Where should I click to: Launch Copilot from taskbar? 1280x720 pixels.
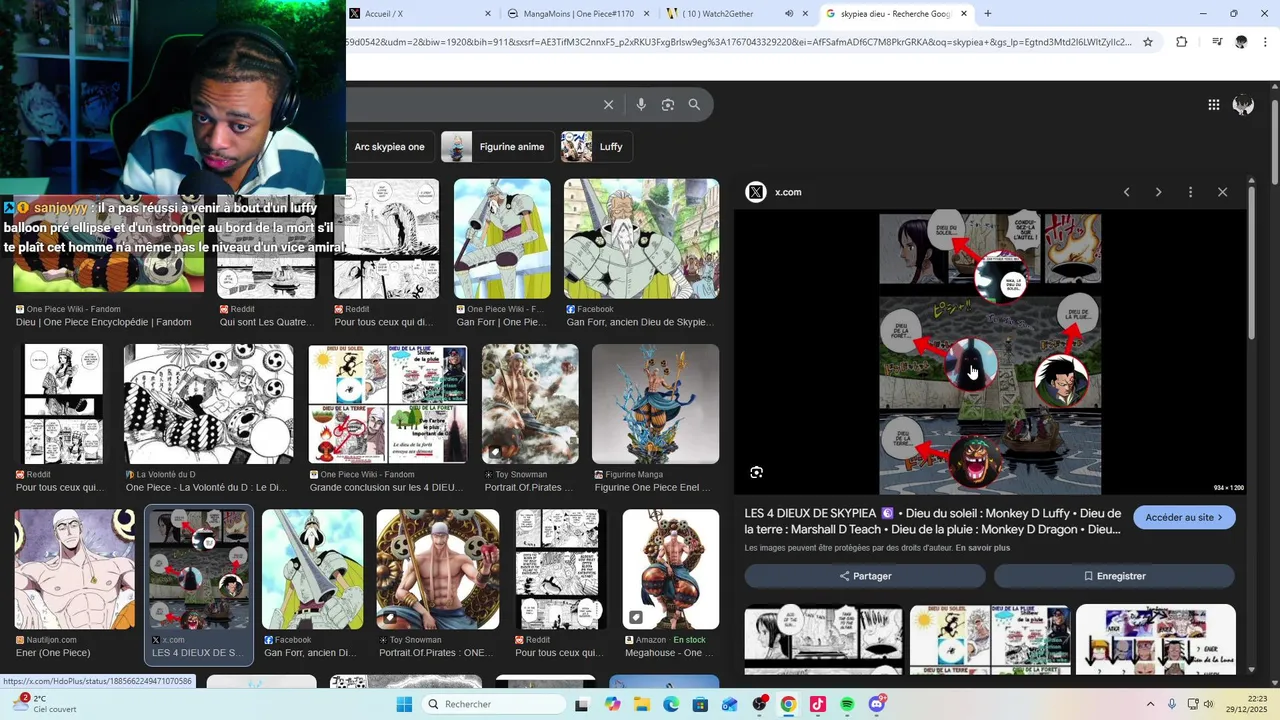[x=612, y=704]
